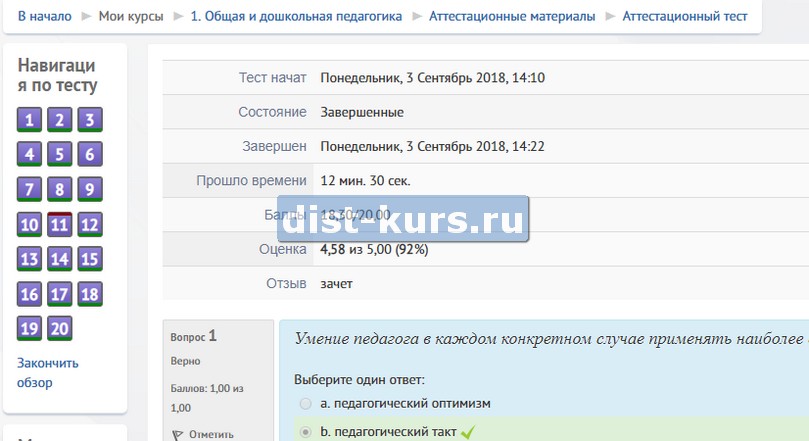
Task: Open question 9 from navigation grid
Action: coord(90,190)
